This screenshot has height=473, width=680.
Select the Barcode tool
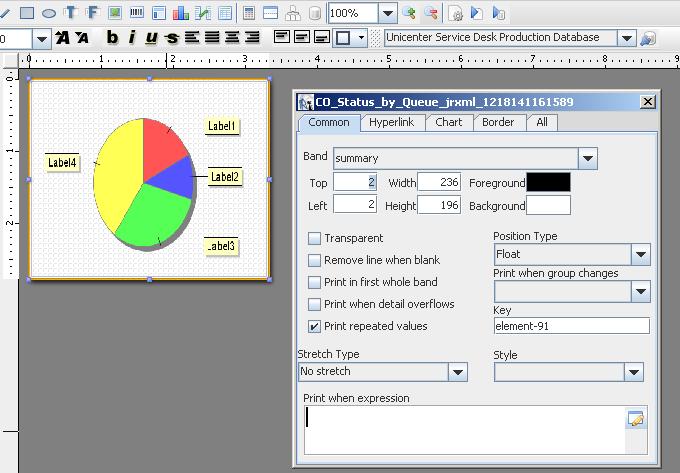(x=137, y=13)
